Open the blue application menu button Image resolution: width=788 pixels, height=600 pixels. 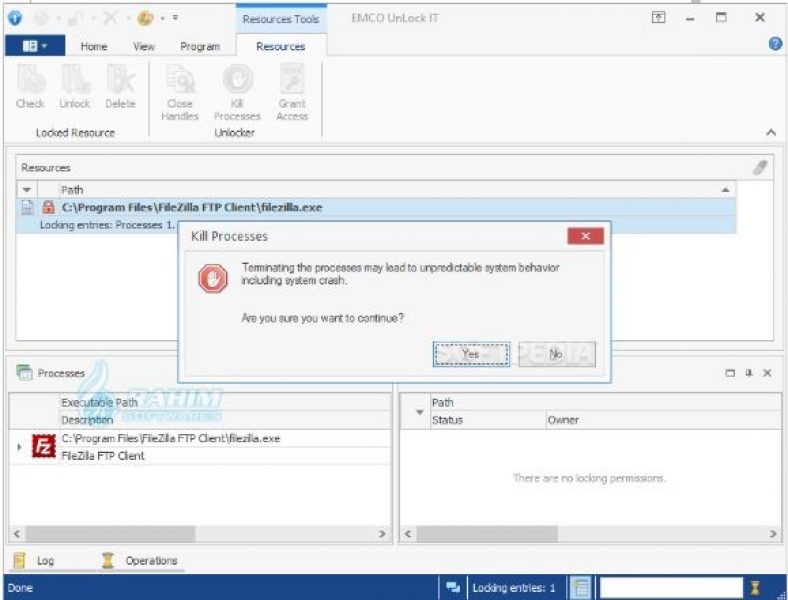[35, 46]
